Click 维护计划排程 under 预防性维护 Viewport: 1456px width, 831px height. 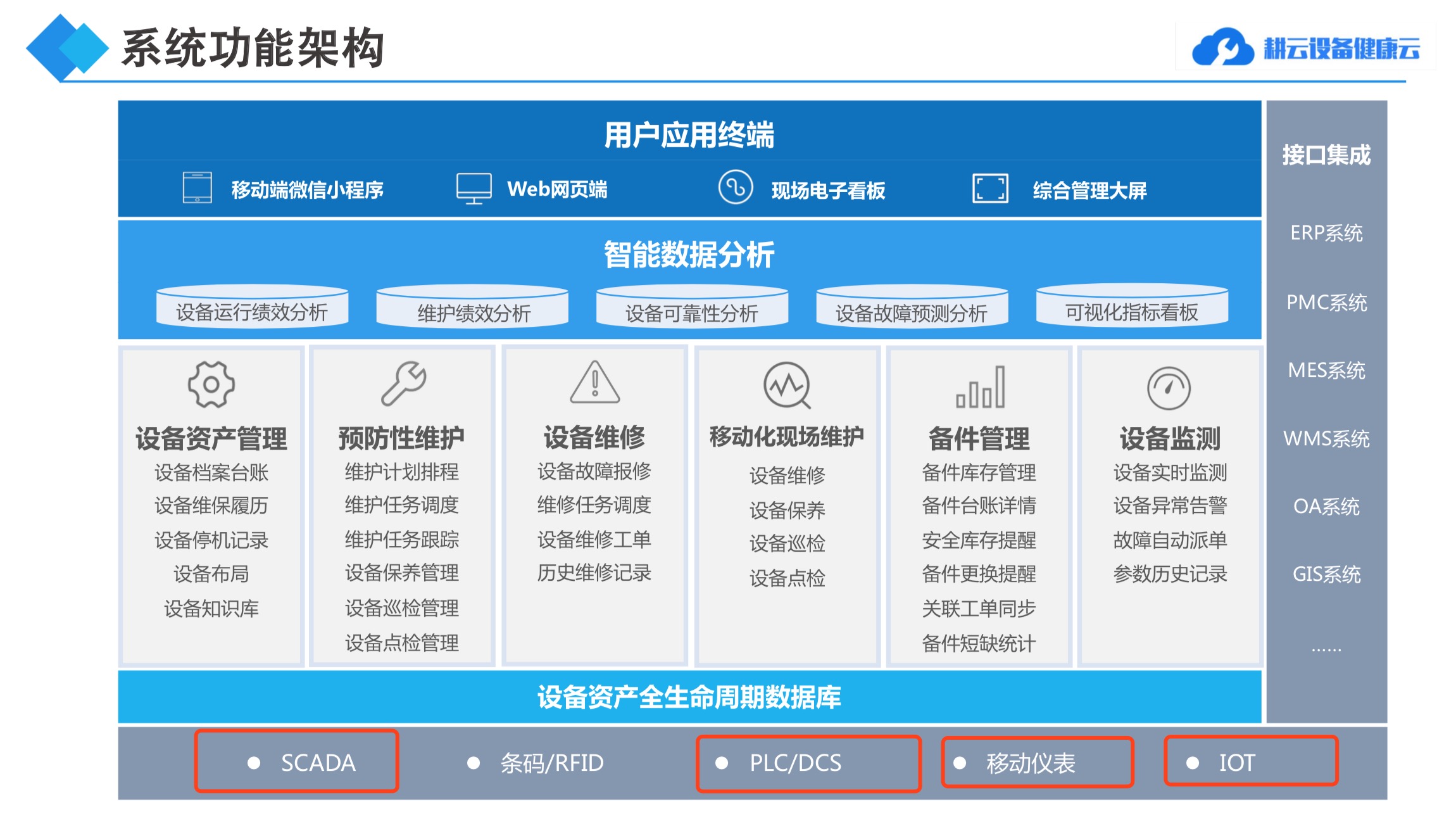click(x=401, y=472)
